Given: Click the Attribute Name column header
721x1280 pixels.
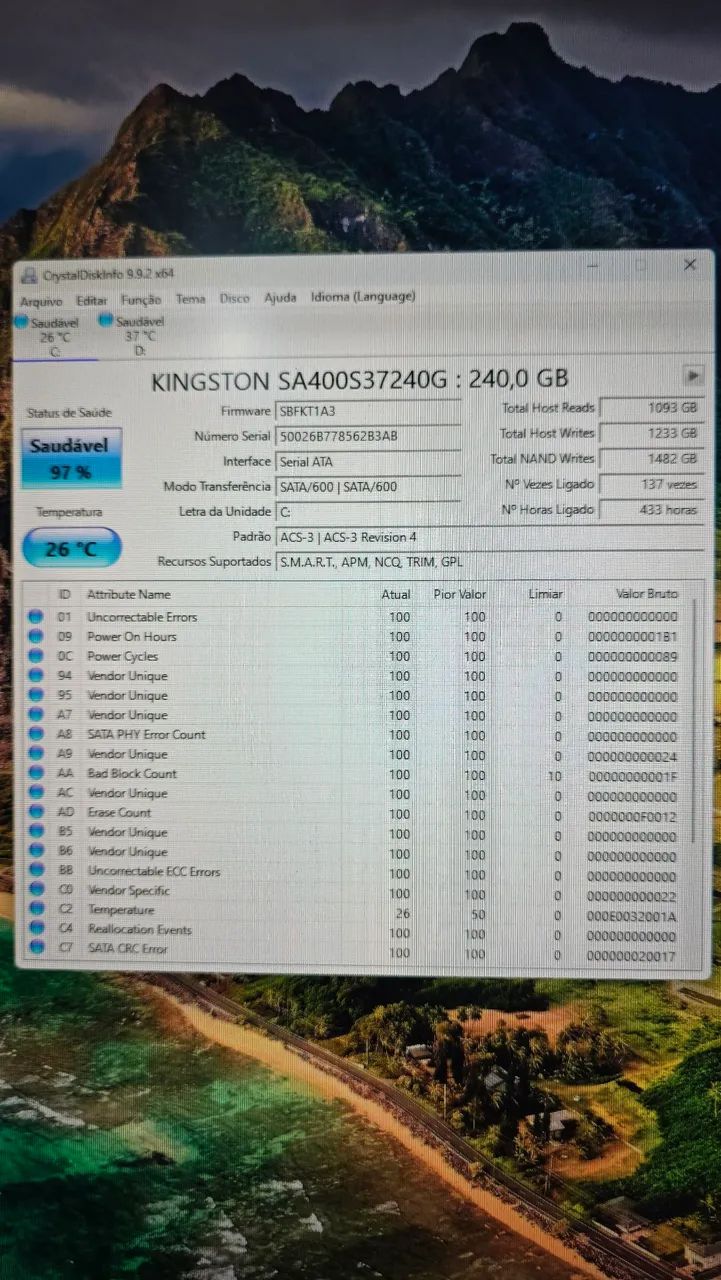Looking at the screenshot, I should 128,595.
